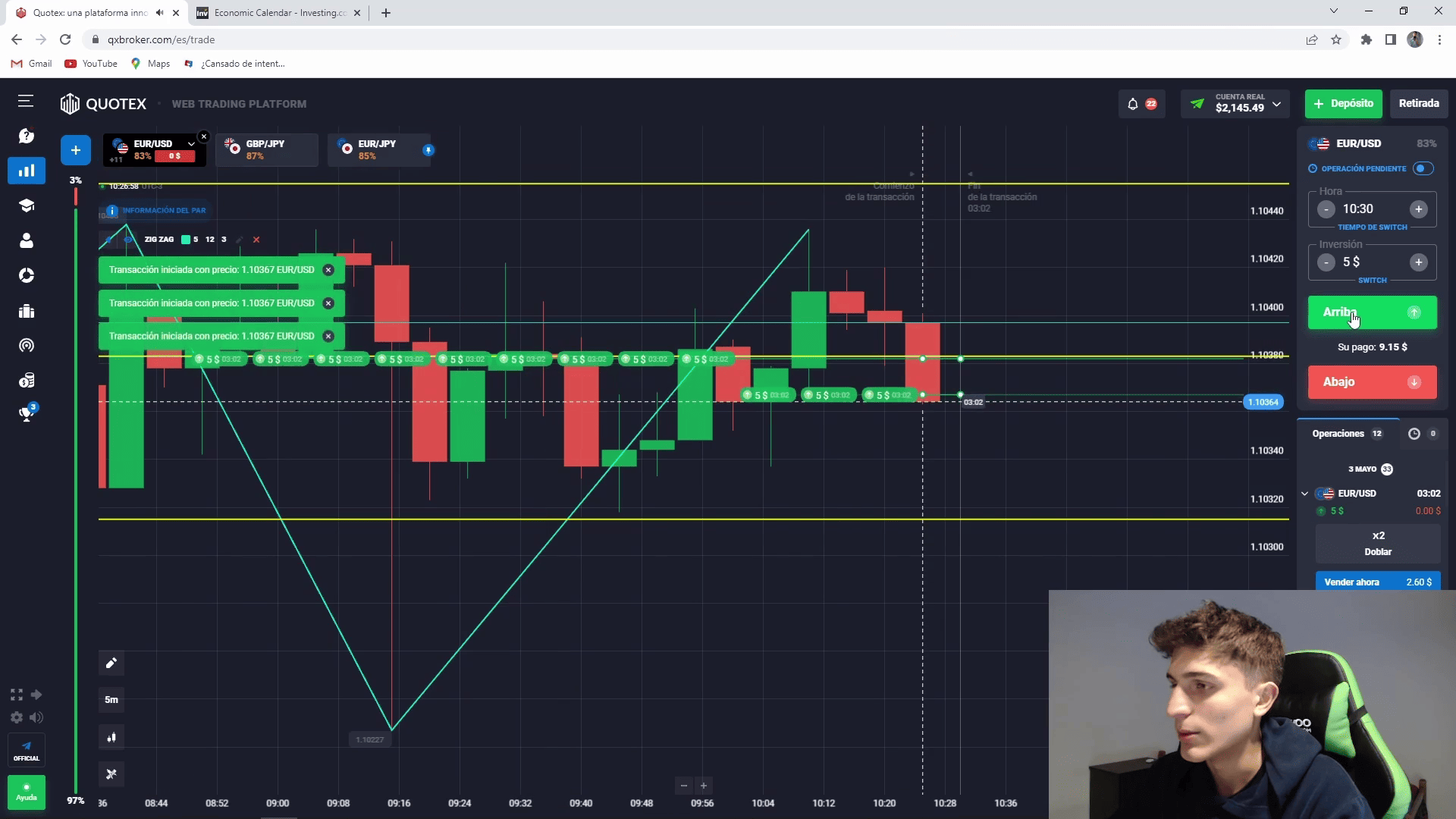Viewport: 1456px width, 819px height.
Task: Click Vender ahora 2.60 $ button
Action: (1378, 582)
